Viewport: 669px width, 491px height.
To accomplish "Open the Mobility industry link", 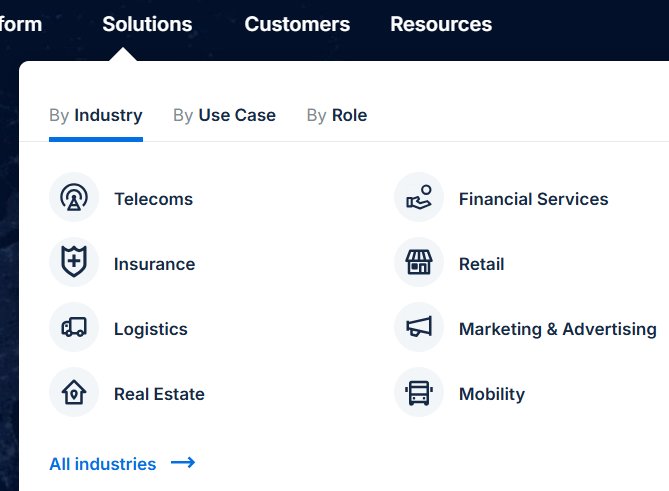I will [x=491, y=394].
